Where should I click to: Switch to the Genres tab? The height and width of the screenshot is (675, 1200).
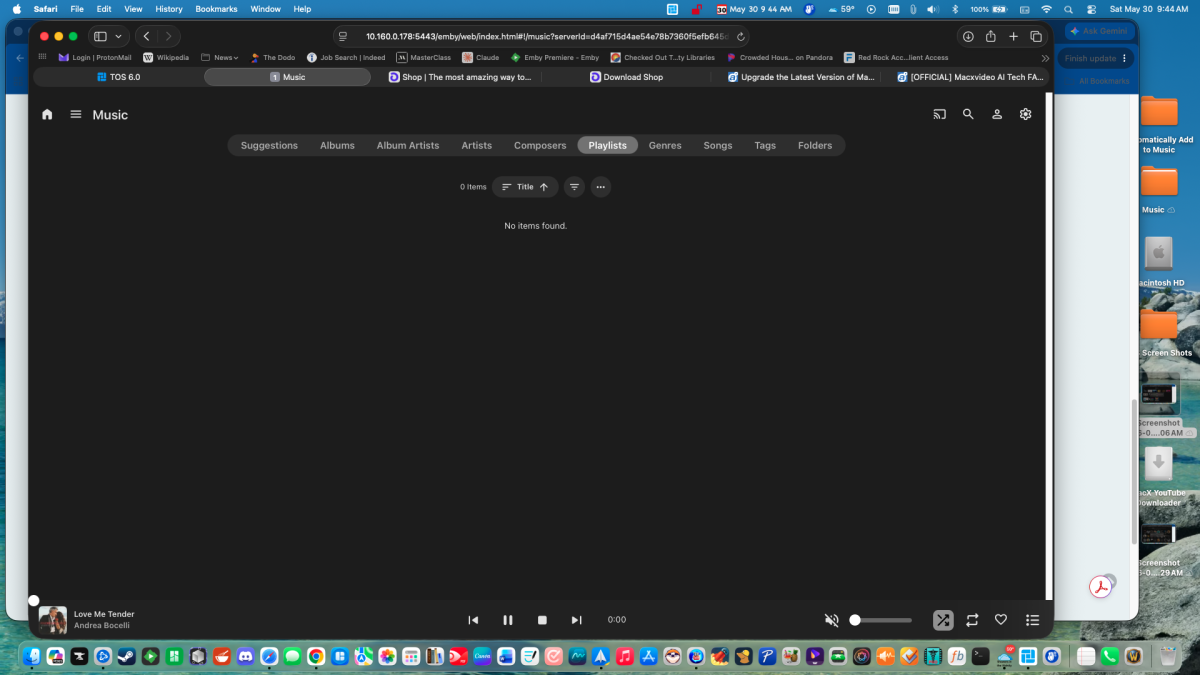point(665,145)
